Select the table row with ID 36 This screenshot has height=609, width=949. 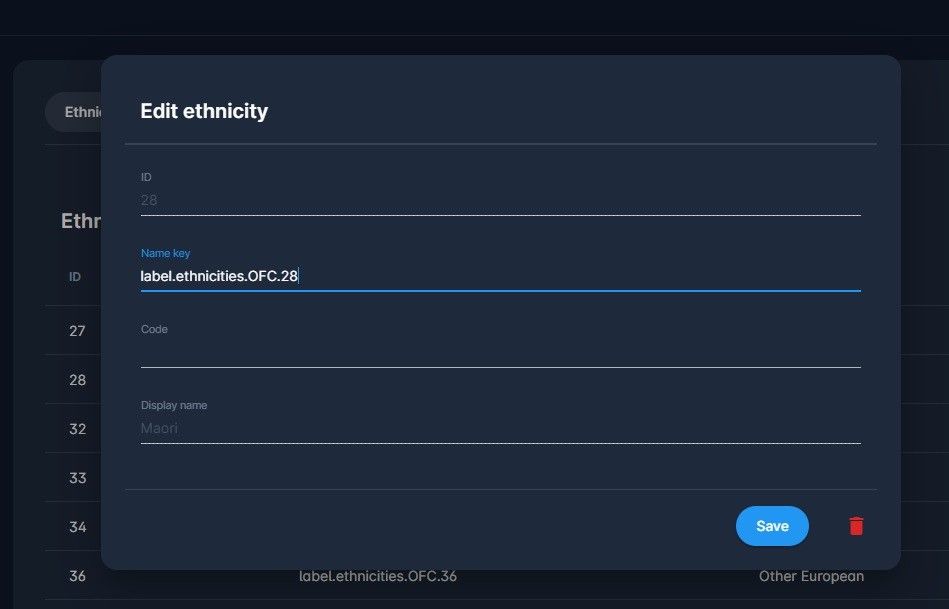tap(75, 576)
